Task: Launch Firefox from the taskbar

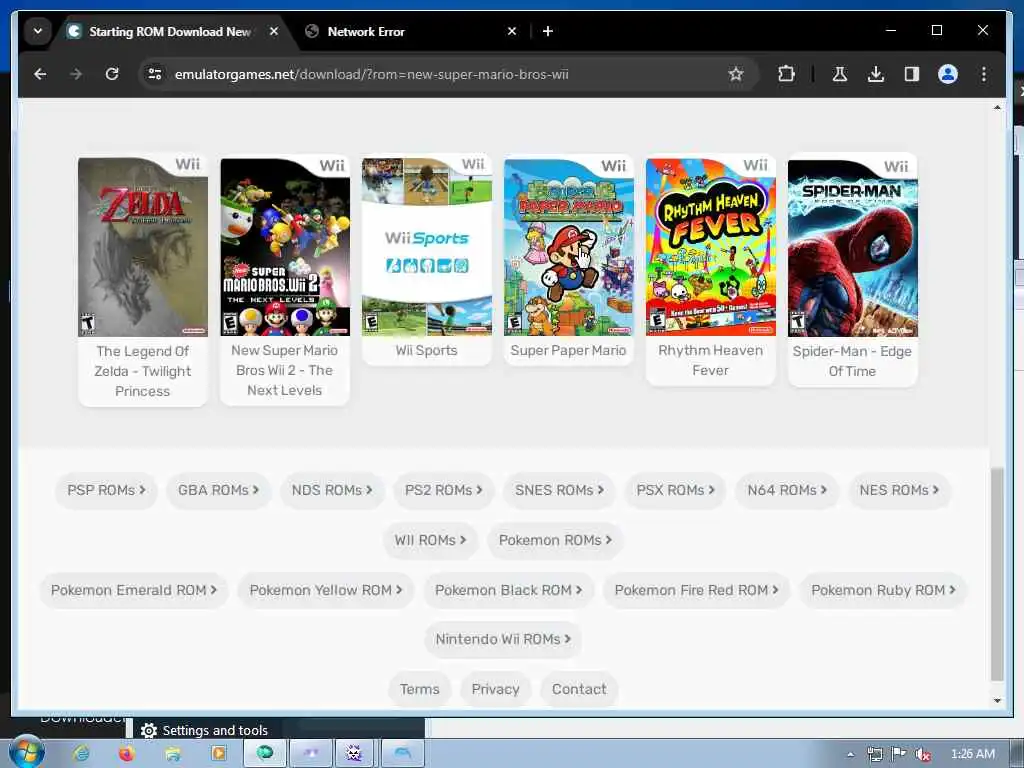Action: [127, 754]
